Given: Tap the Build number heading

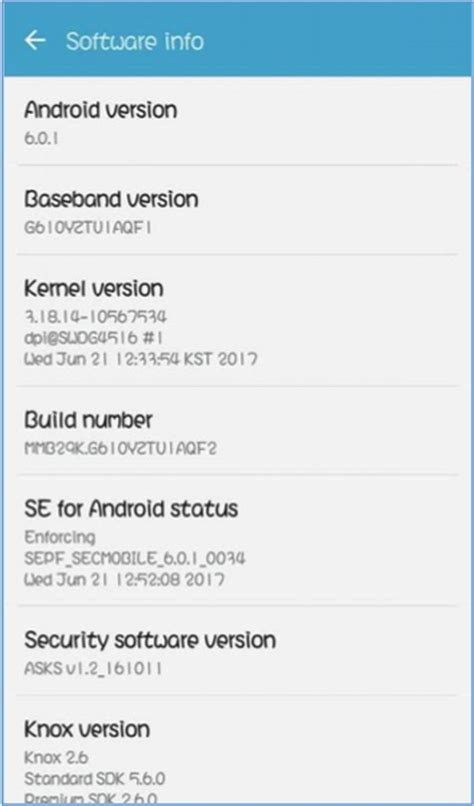Looking at the screenshot, I should [x=88, y=420].
